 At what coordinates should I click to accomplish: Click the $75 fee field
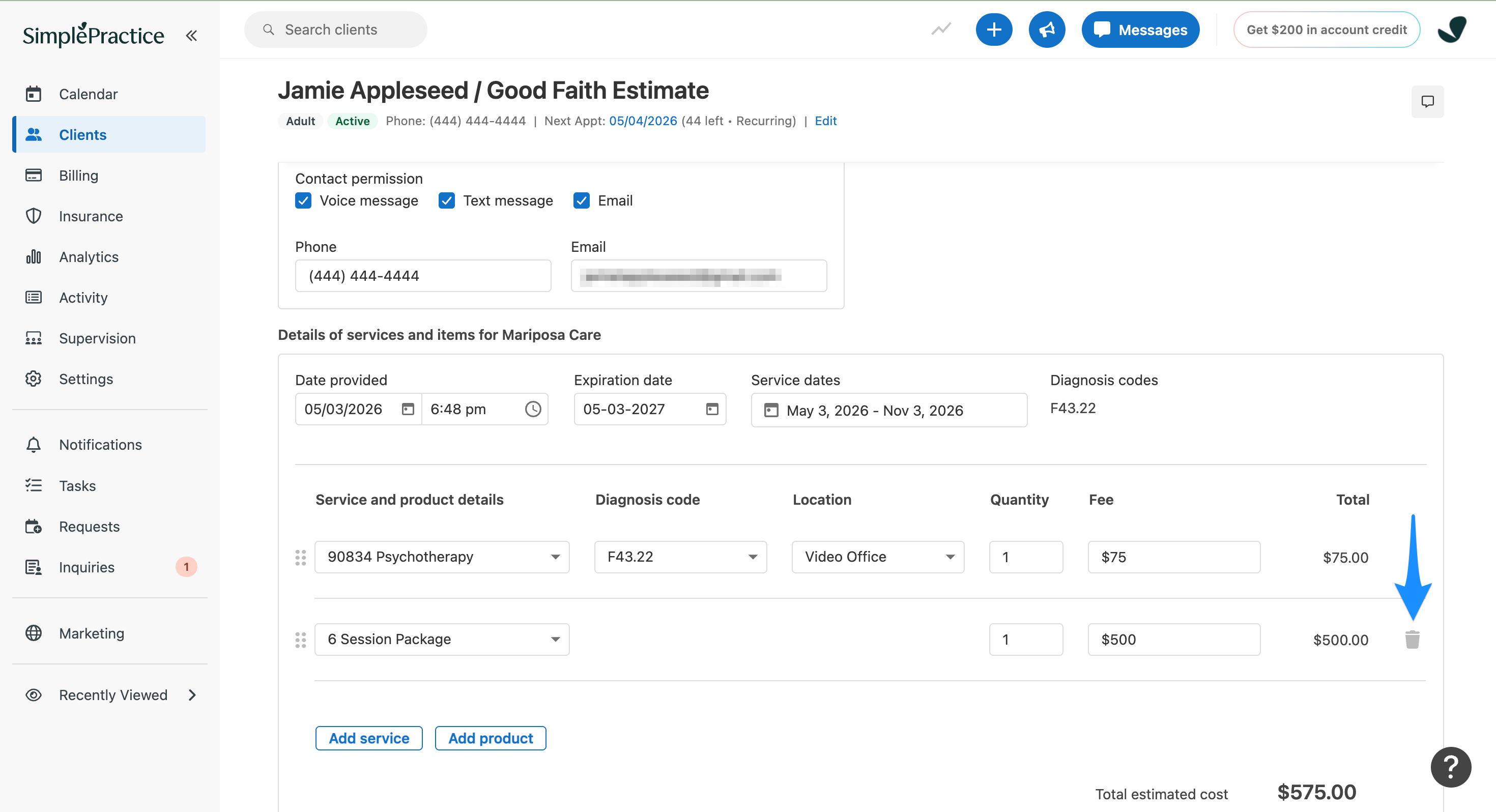tap(1174, 557)
